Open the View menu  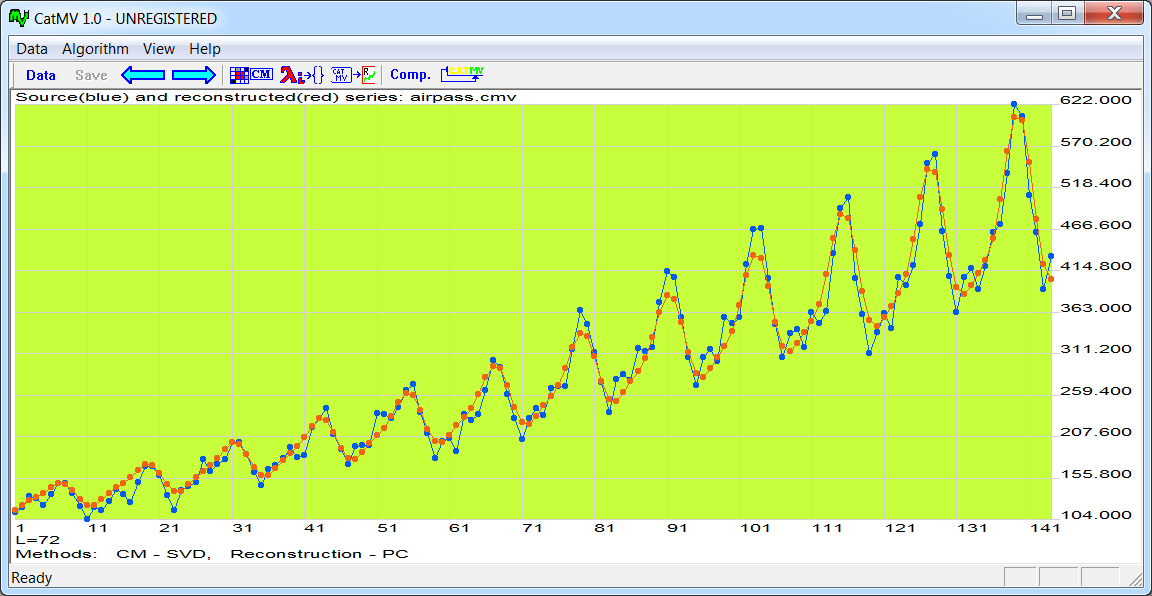click(159, 49)
